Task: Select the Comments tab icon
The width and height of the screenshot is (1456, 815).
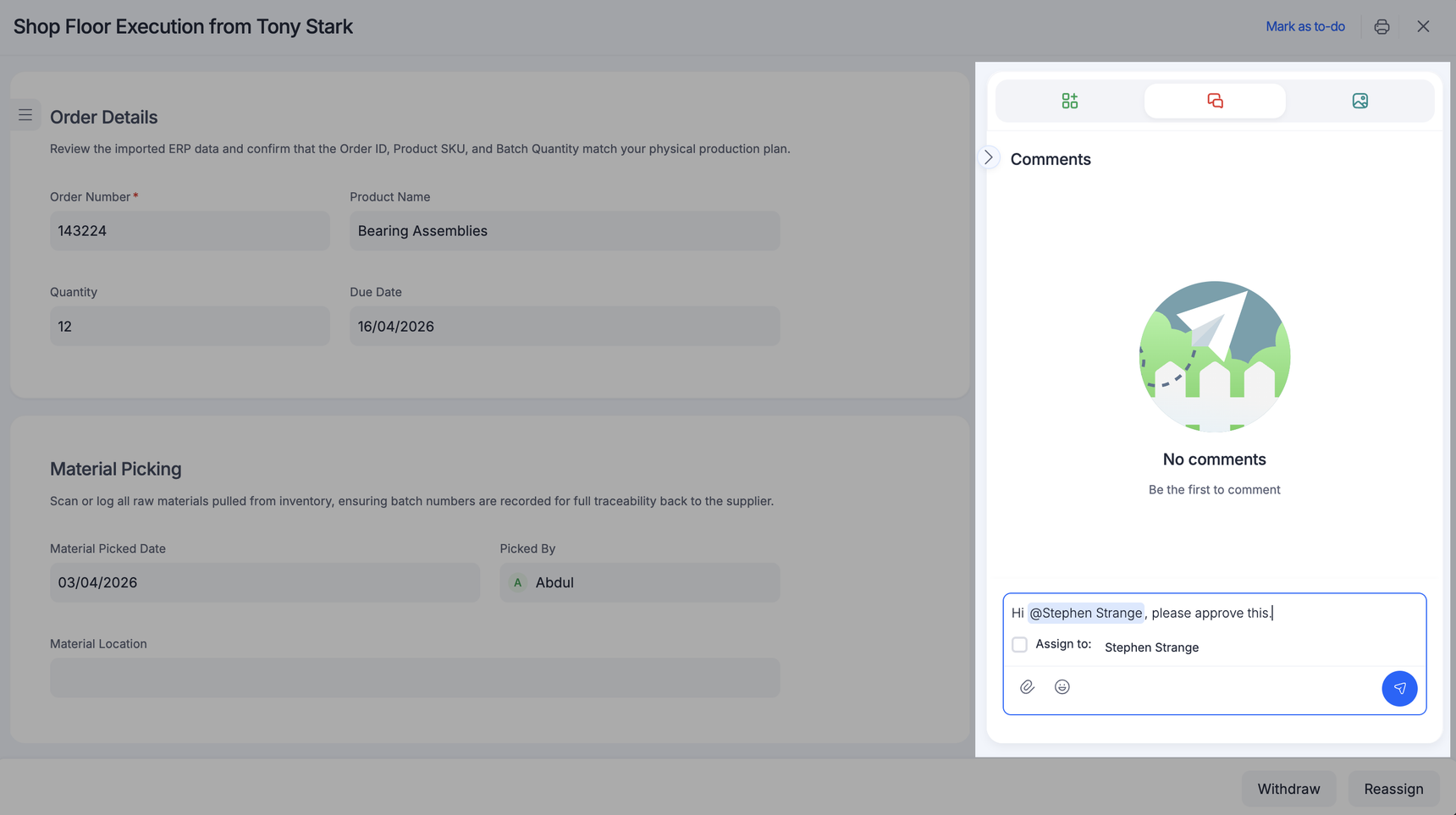Action: click(x=1214, y=101)
